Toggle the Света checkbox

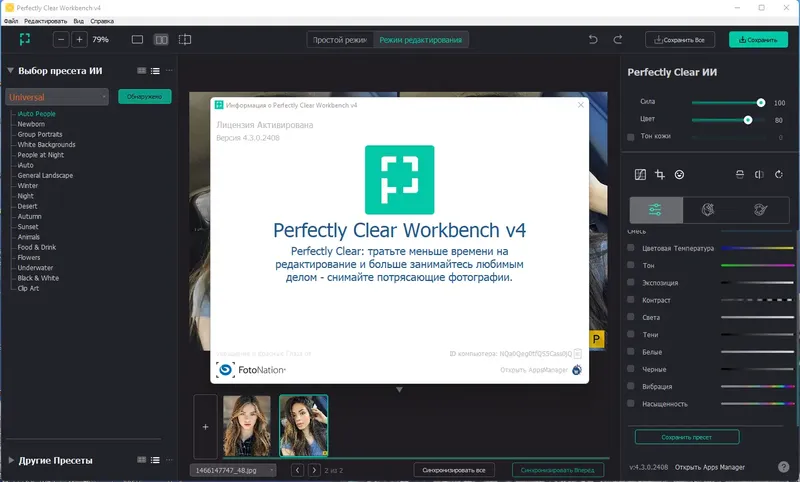631,317
